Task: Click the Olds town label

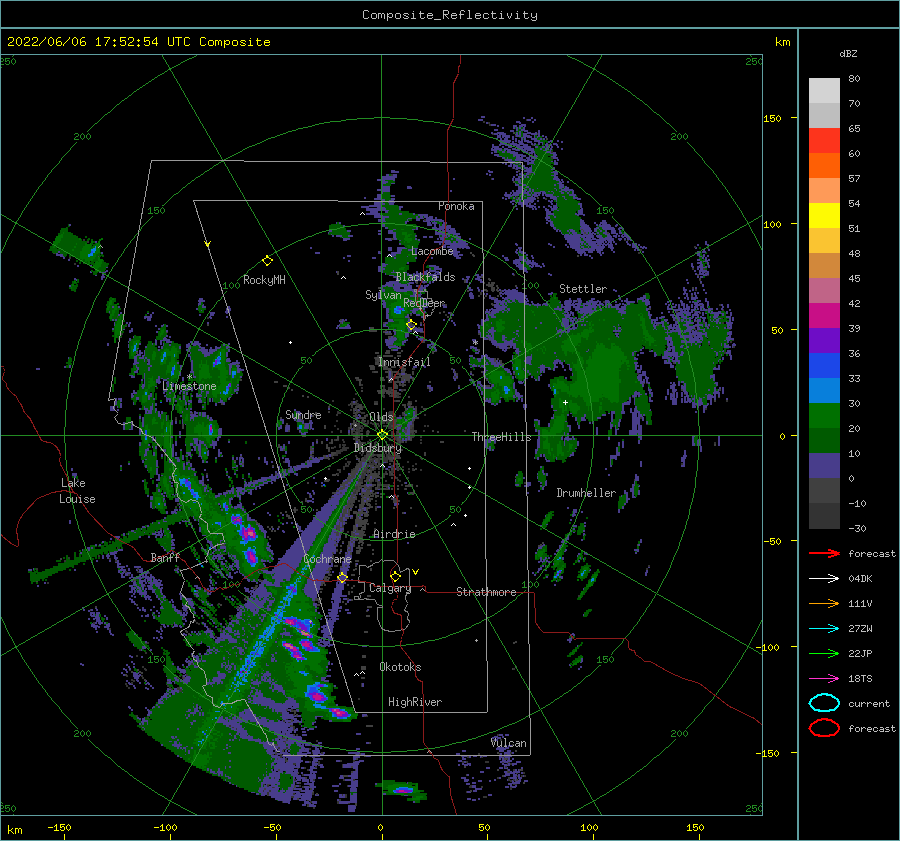Action: tap(381, 417)
